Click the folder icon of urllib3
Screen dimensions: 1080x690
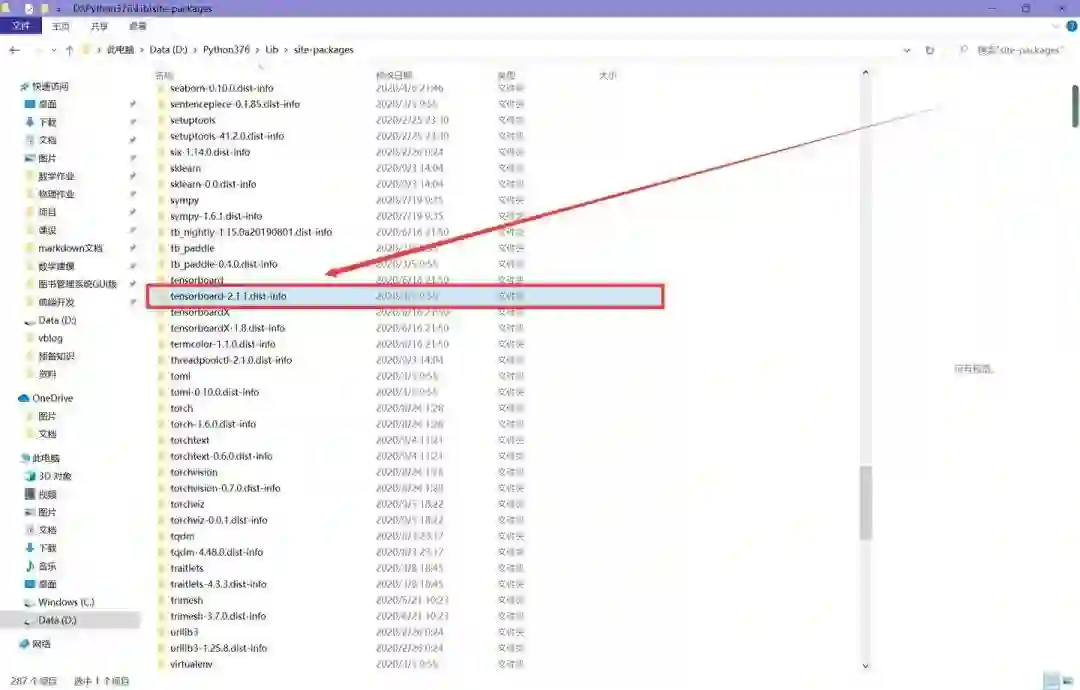coord(162,632)
